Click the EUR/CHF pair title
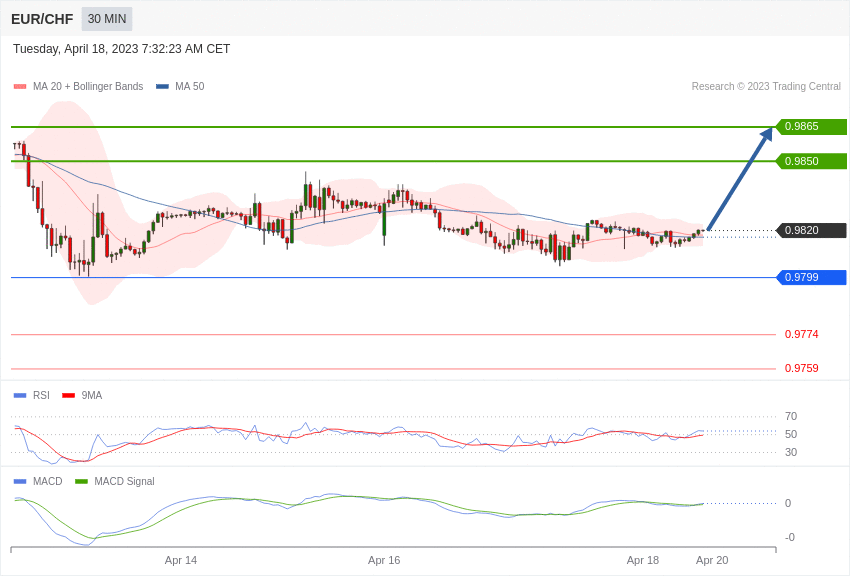Image resolution: width=850 pixels, height=576 pixels. point(42,20)
